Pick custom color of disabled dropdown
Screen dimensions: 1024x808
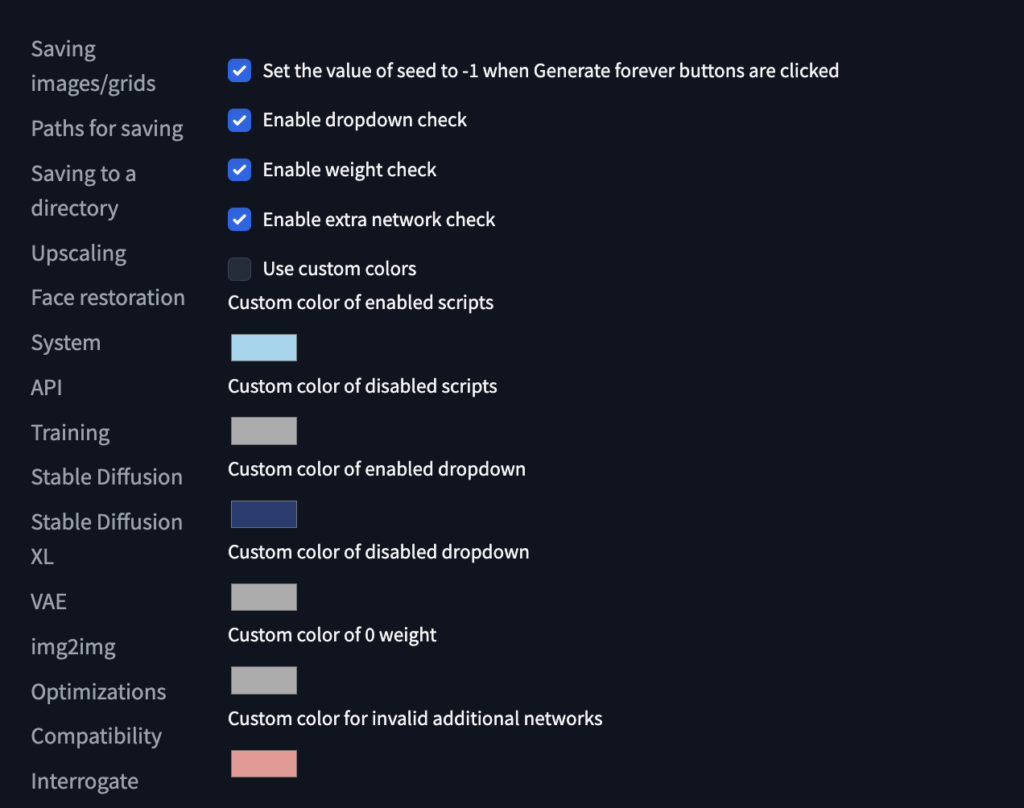point(263,596)
